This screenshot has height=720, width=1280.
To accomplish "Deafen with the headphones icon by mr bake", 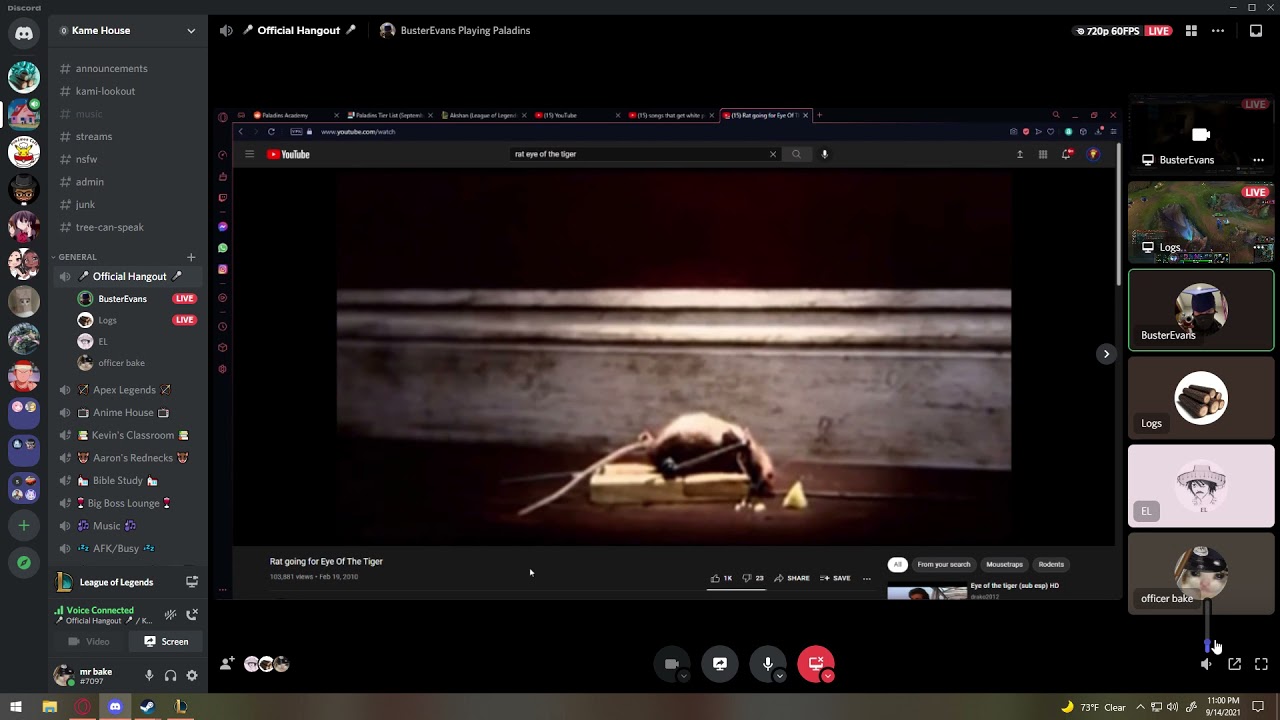I will coord(170,676).
